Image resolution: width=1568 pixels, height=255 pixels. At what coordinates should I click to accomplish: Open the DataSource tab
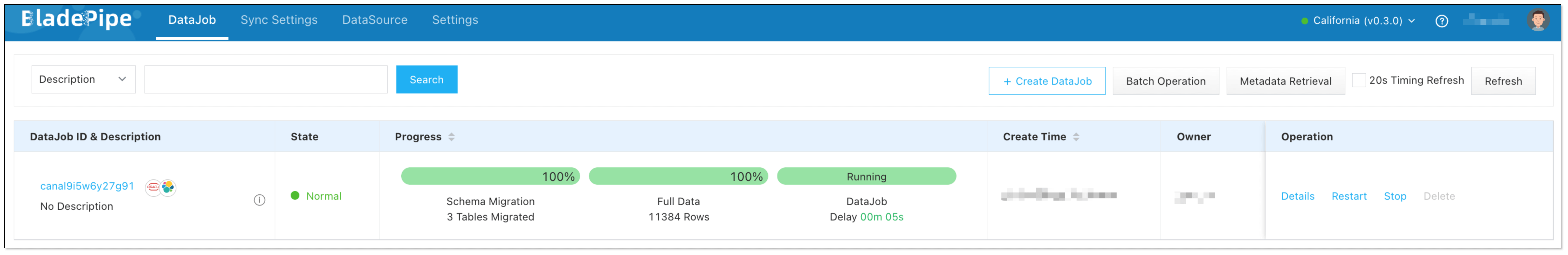(x=374, y=20)
